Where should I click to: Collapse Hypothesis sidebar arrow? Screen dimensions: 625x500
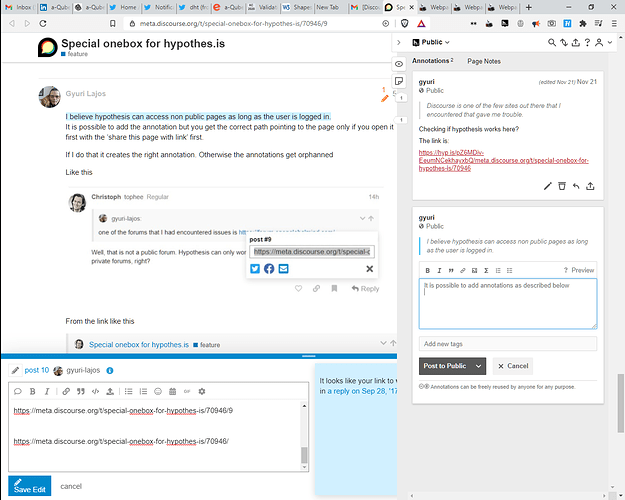[399, 42]
